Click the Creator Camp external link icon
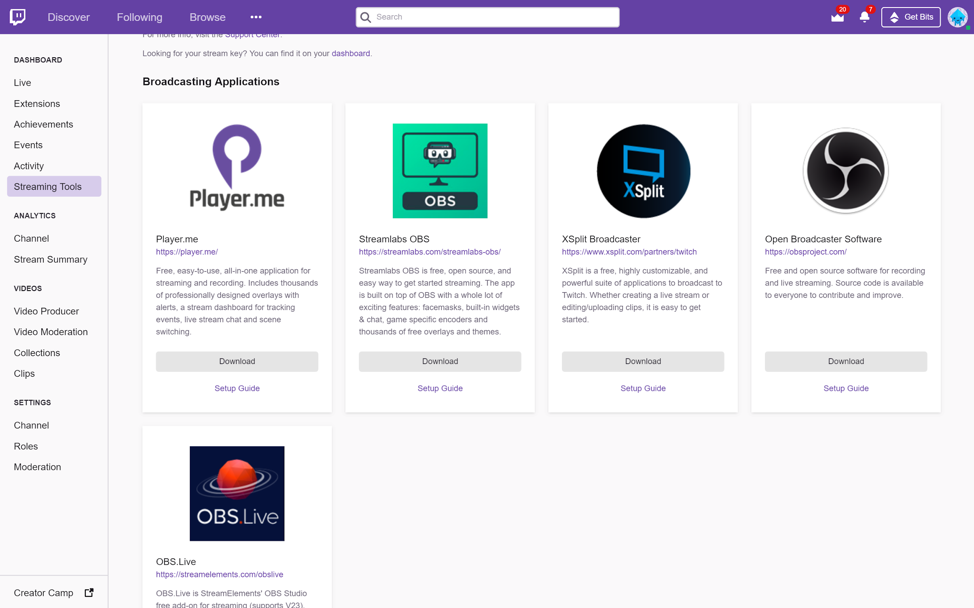Screen dimensions: 974x608 click(x=89, y=592)
